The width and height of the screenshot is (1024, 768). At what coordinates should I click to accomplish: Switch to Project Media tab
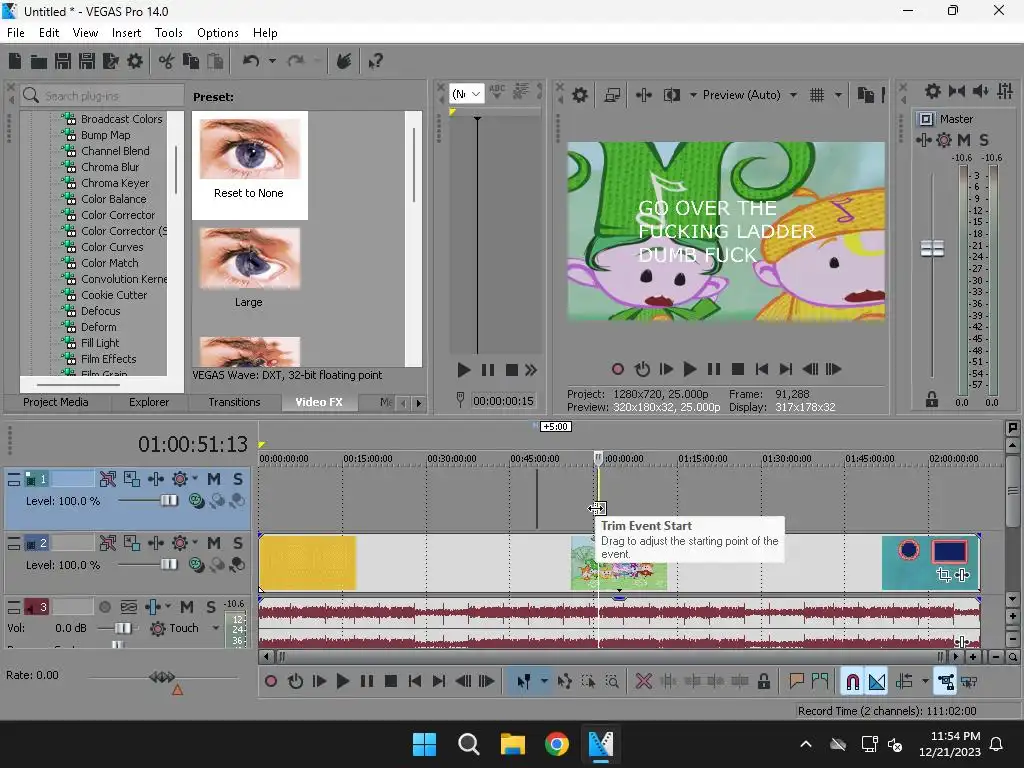(x=56, y=402)
